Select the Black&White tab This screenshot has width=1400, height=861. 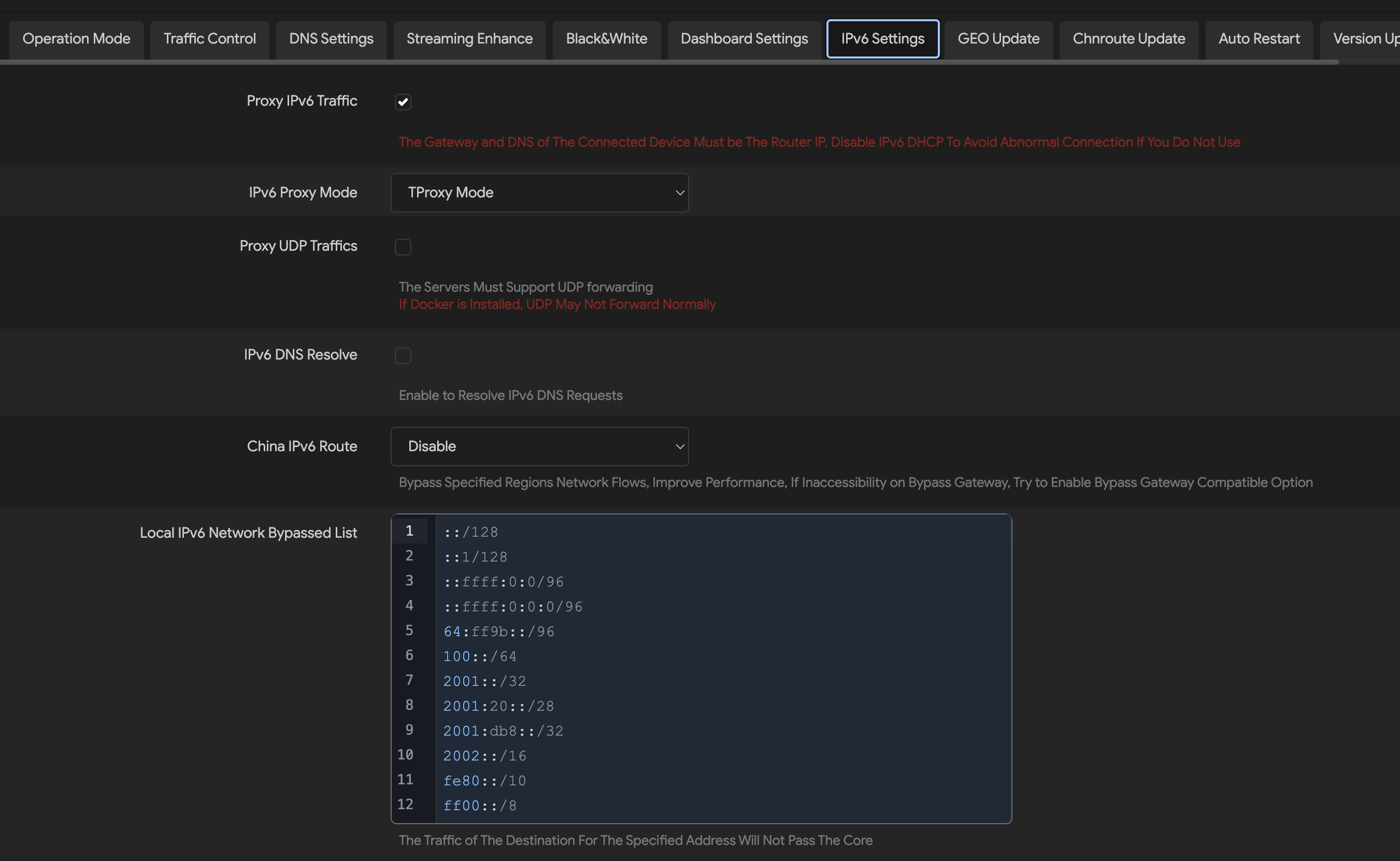607,39
